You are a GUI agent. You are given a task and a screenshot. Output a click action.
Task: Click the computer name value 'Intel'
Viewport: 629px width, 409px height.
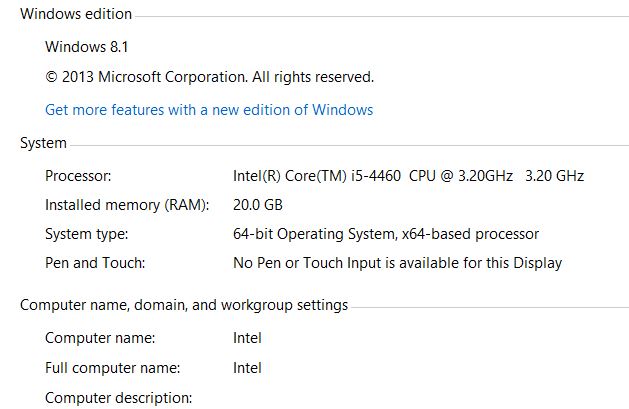247,338
